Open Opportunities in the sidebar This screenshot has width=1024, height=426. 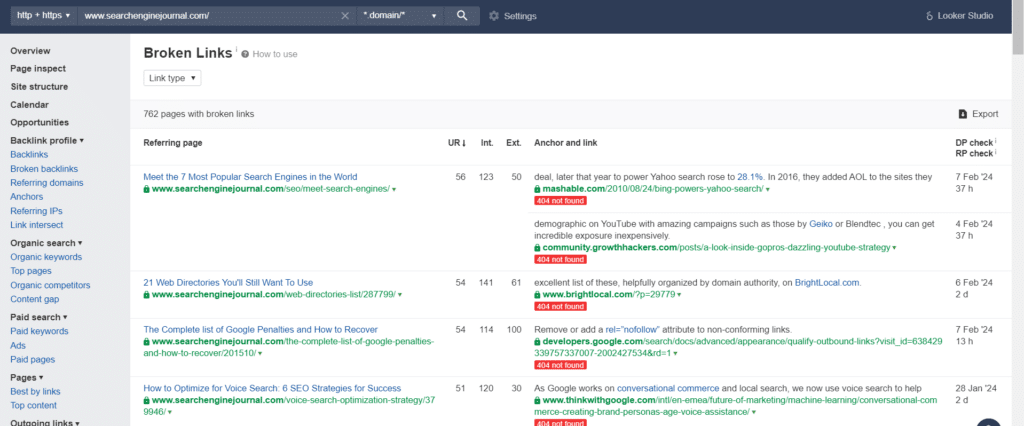(39, 122)
